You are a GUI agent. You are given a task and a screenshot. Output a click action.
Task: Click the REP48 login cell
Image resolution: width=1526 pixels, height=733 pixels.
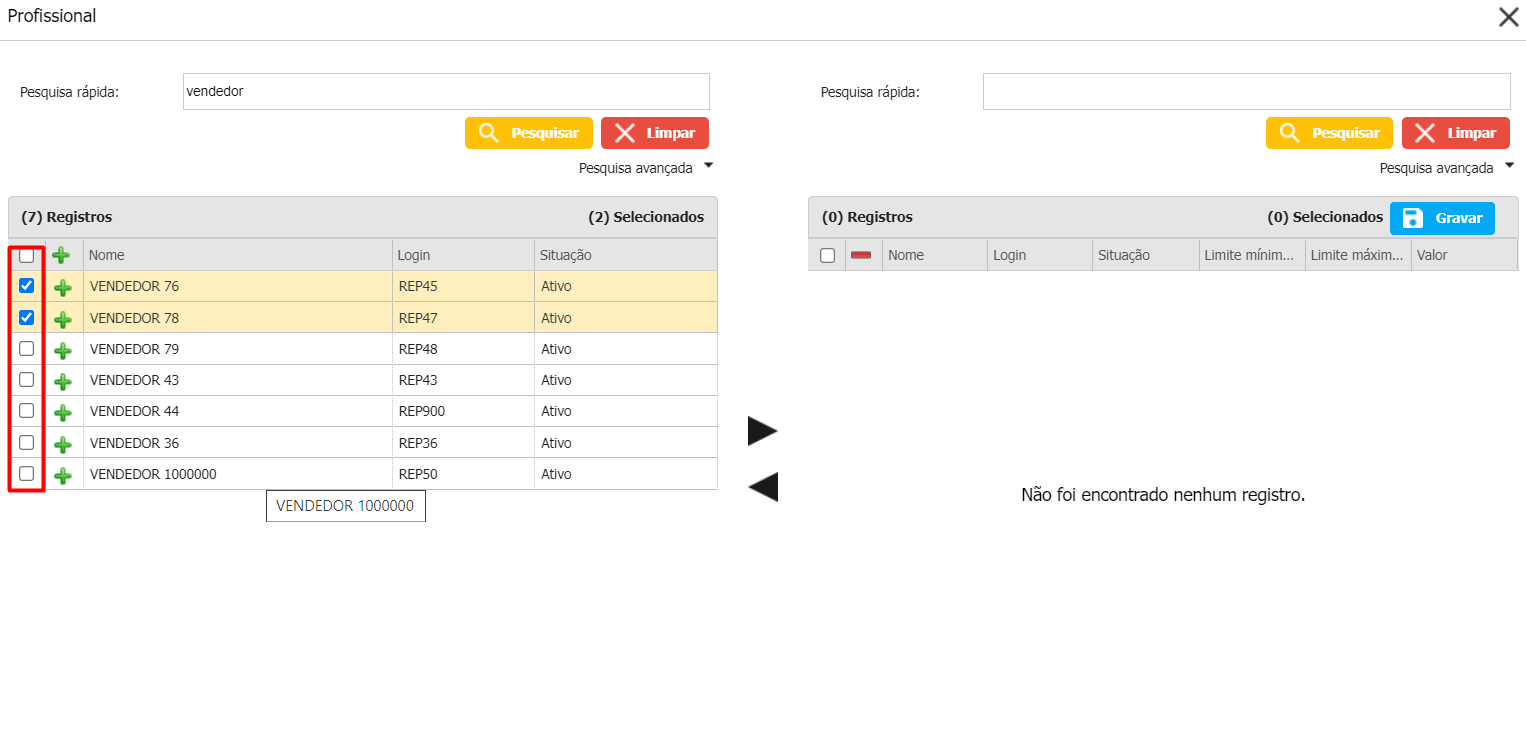(463, 349)
